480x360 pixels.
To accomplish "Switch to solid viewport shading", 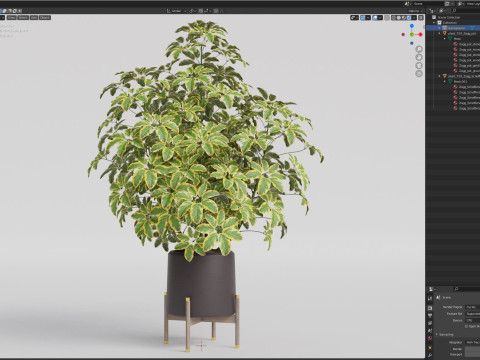I will click(399, 18).
